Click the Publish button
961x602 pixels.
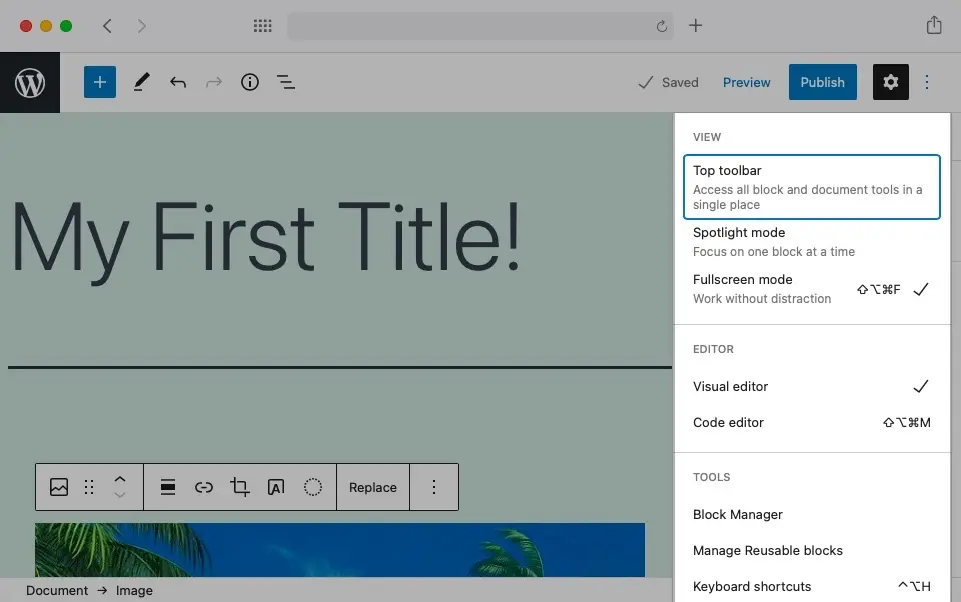pyautogui.click(x=822, y=82)
